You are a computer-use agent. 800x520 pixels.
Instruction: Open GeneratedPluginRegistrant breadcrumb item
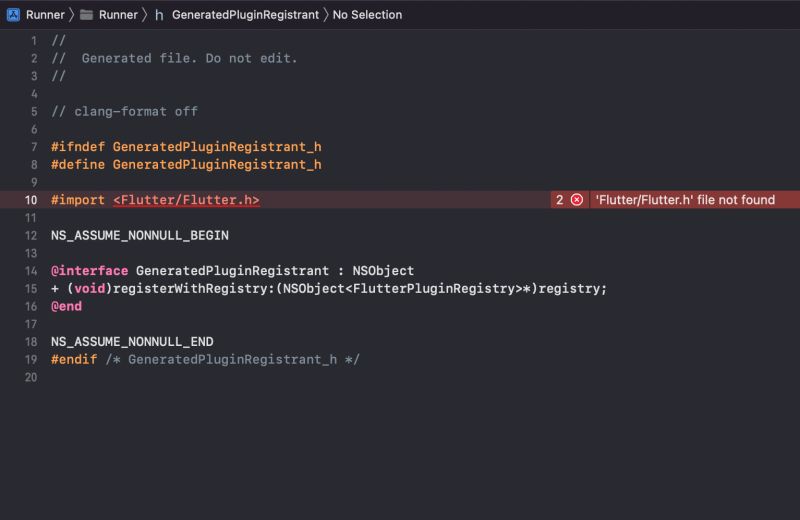tap(245, 15)
